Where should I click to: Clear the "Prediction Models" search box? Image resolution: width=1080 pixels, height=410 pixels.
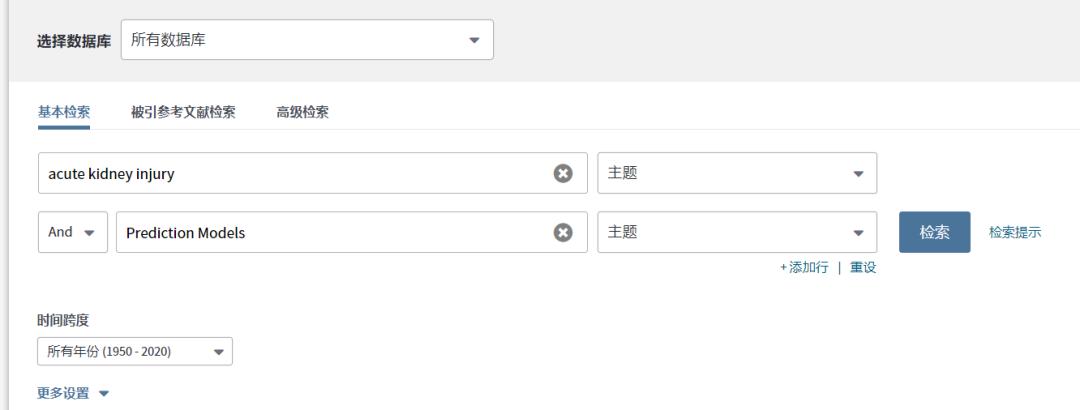point(563,232)
